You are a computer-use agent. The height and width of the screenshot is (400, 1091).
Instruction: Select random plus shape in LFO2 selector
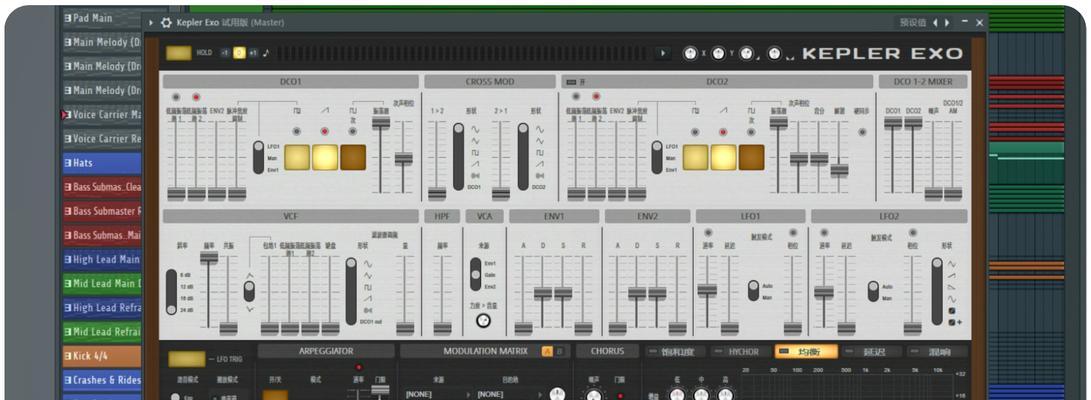tap(953, 322)
